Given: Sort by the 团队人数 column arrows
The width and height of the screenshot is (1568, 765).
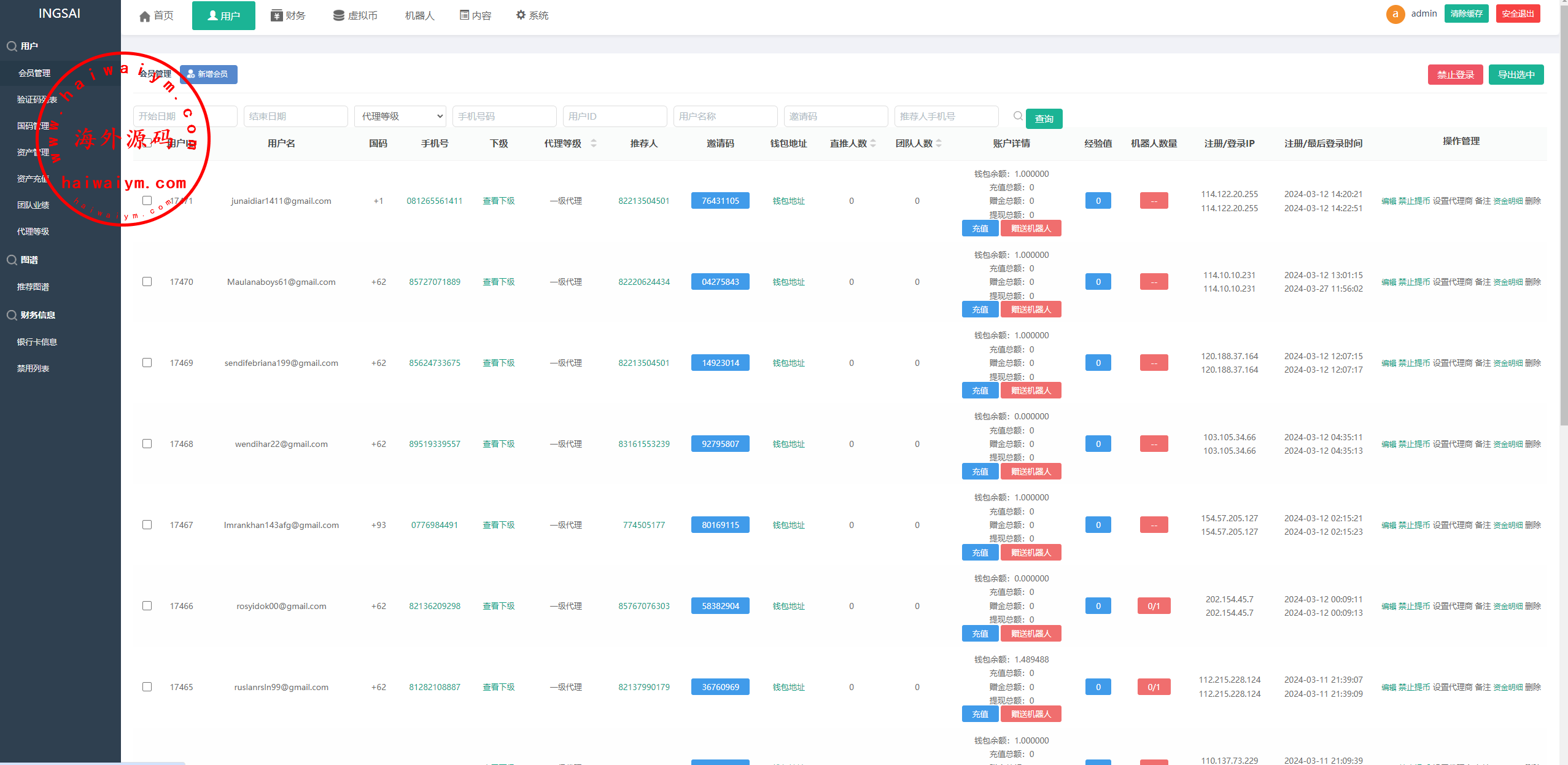Looking at the screenshot, I should click(x=939, y=144).
